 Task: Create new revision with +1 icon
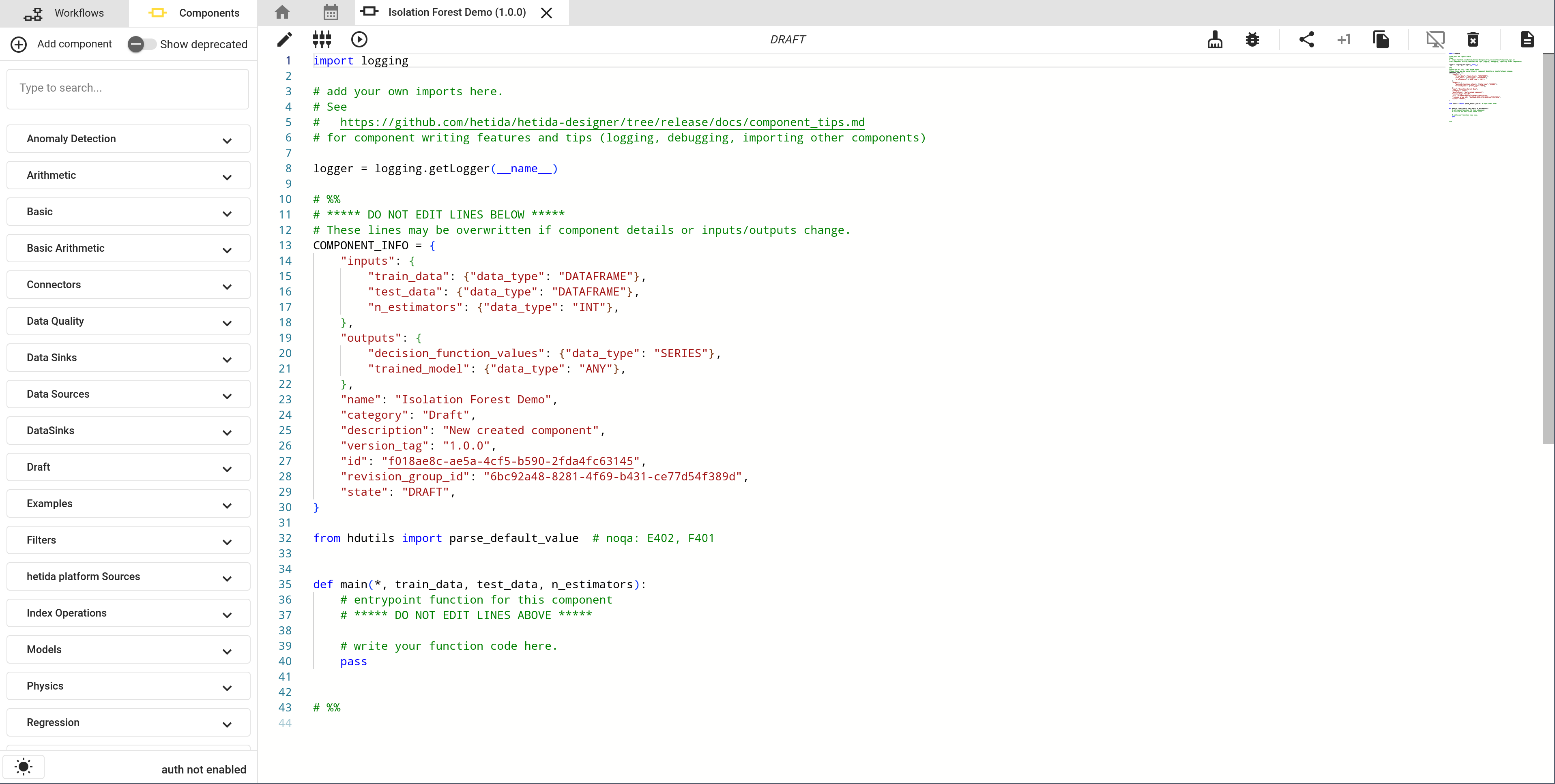1343,39
